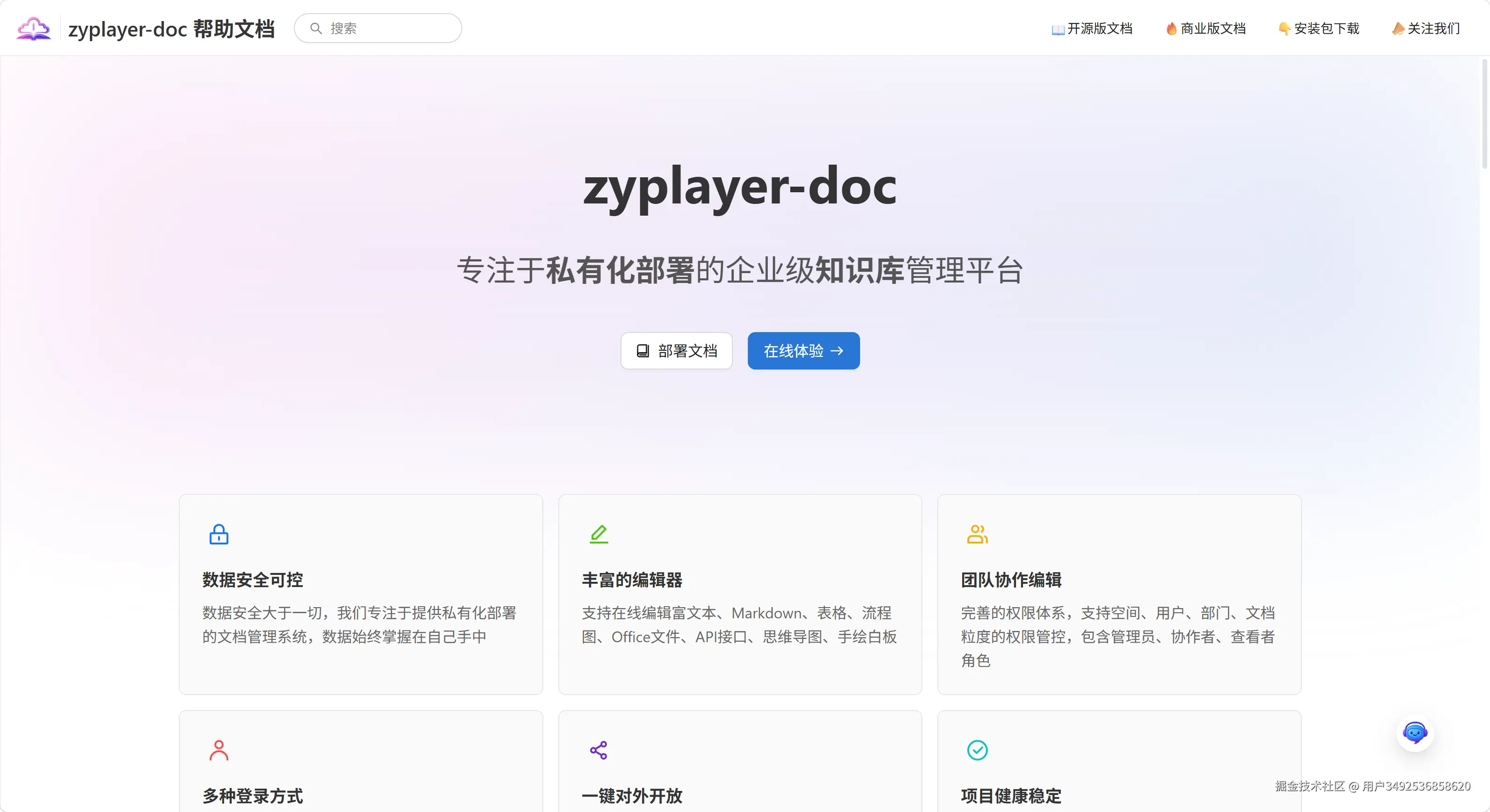Focus the 搜索 search input field

[378, 29]
